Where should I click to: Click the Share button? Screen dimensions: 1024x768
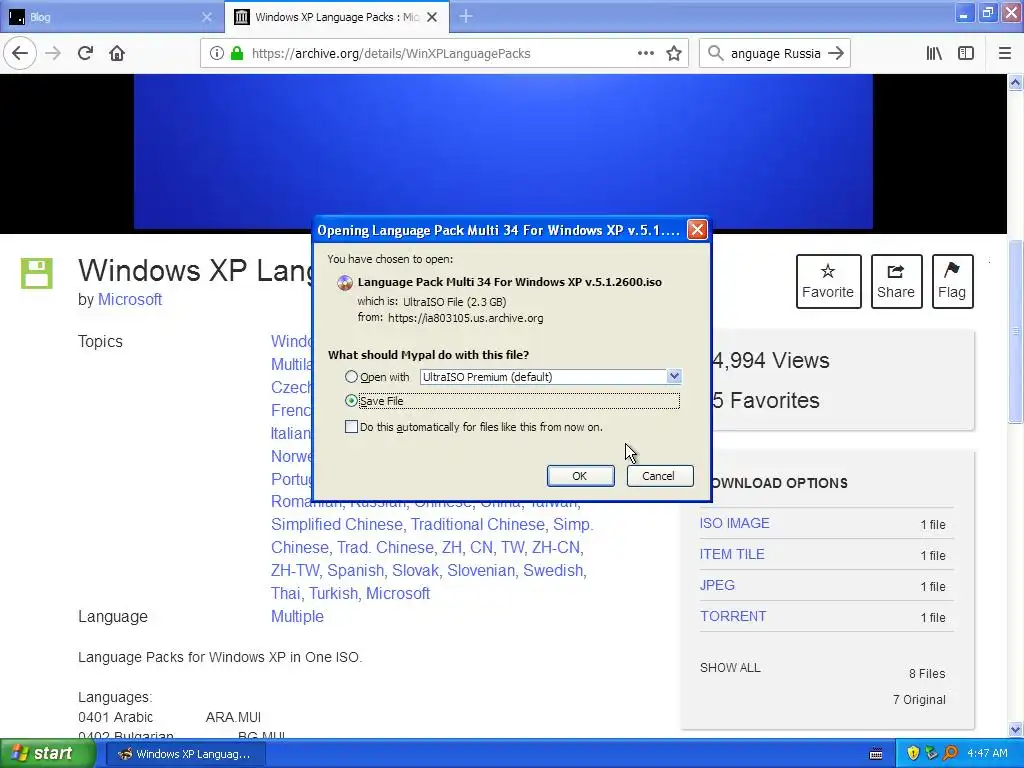(x=896, y=281)
